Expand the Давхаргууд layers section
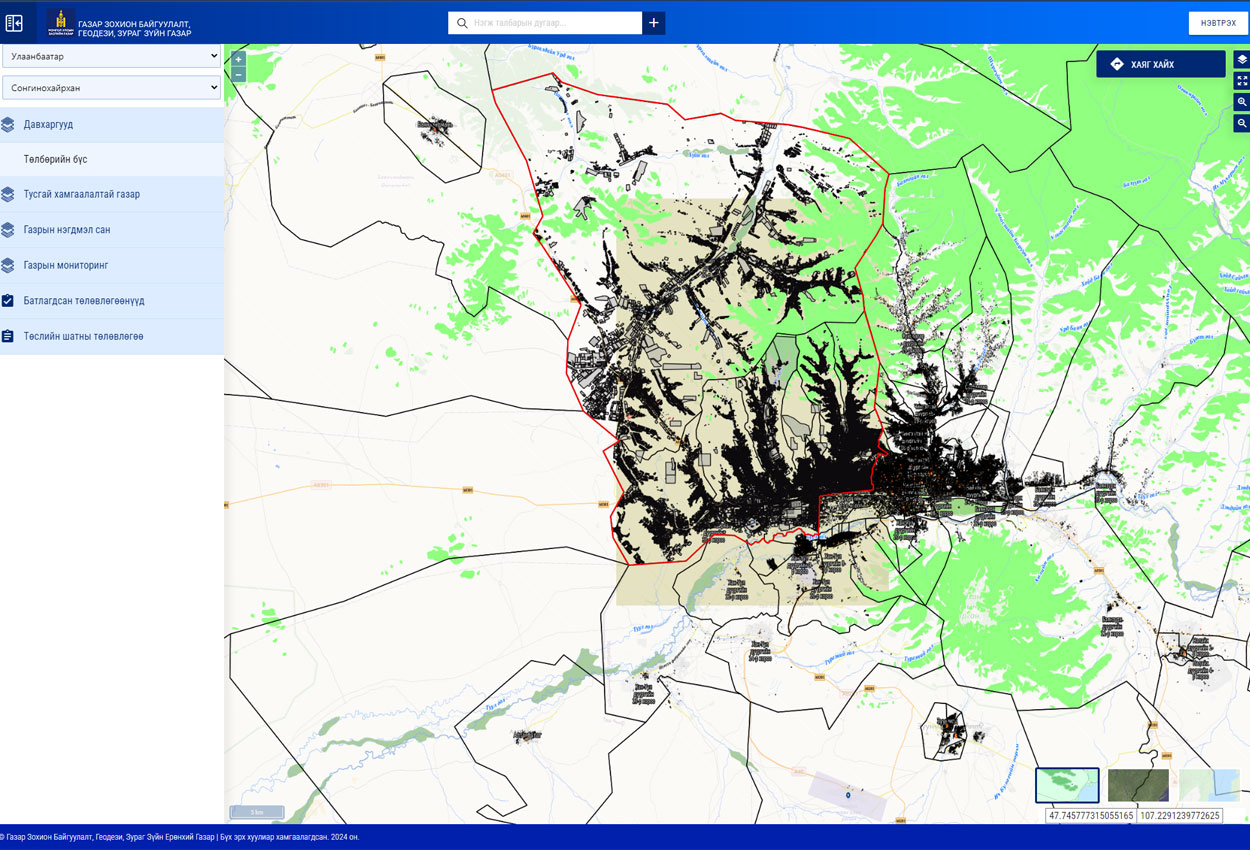 pos(111,125)
